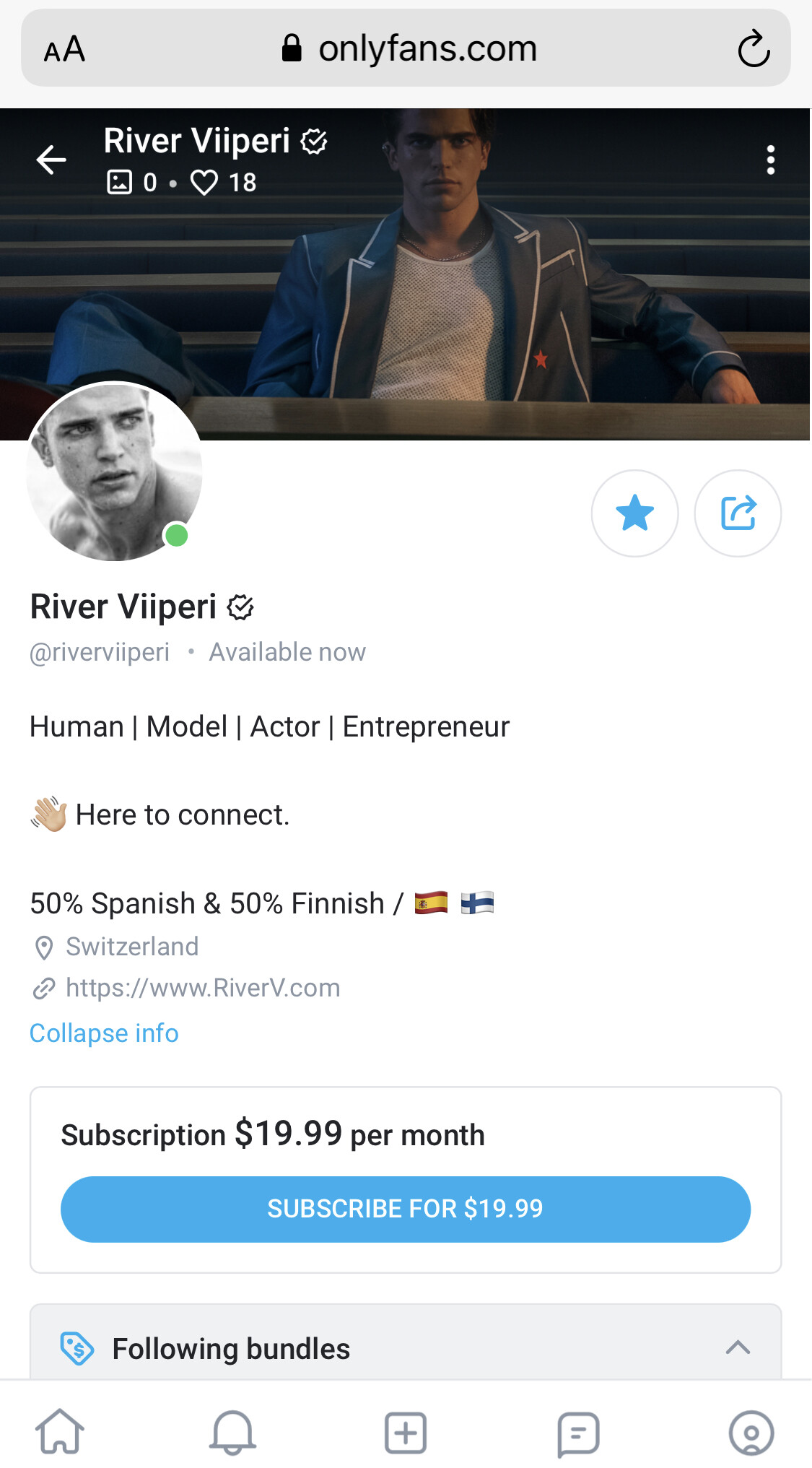
Task: Open Safari's AA text size menu
Action: pos(64,49)
